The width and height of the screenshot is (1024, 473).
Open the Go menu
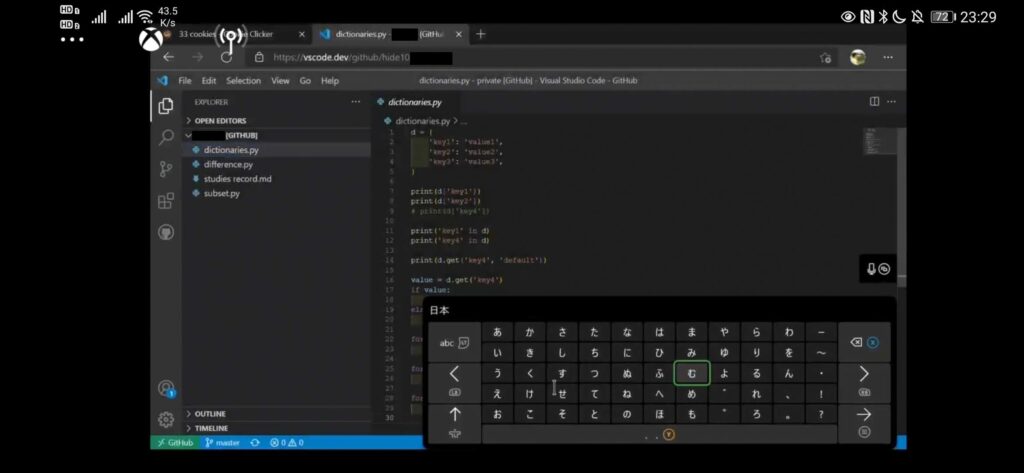click(x=305, y=81)
